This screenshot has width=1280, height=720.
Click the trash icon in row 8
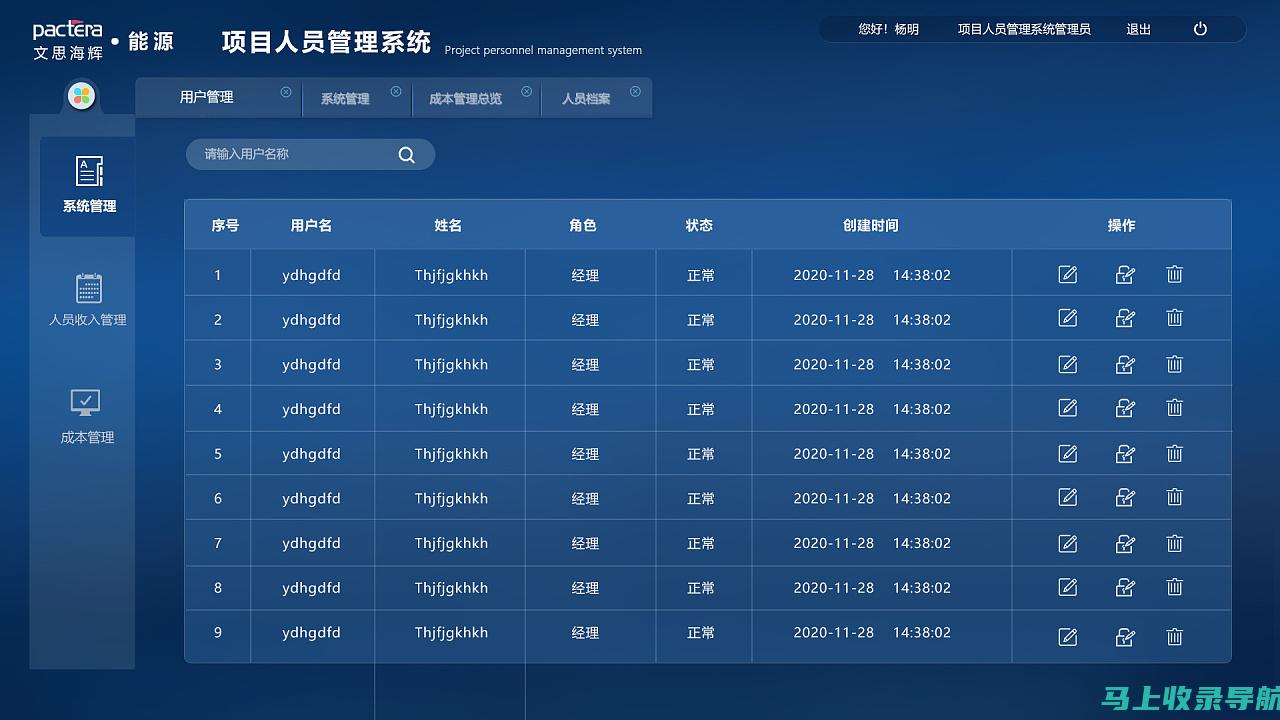click(x=1174, y=587)
